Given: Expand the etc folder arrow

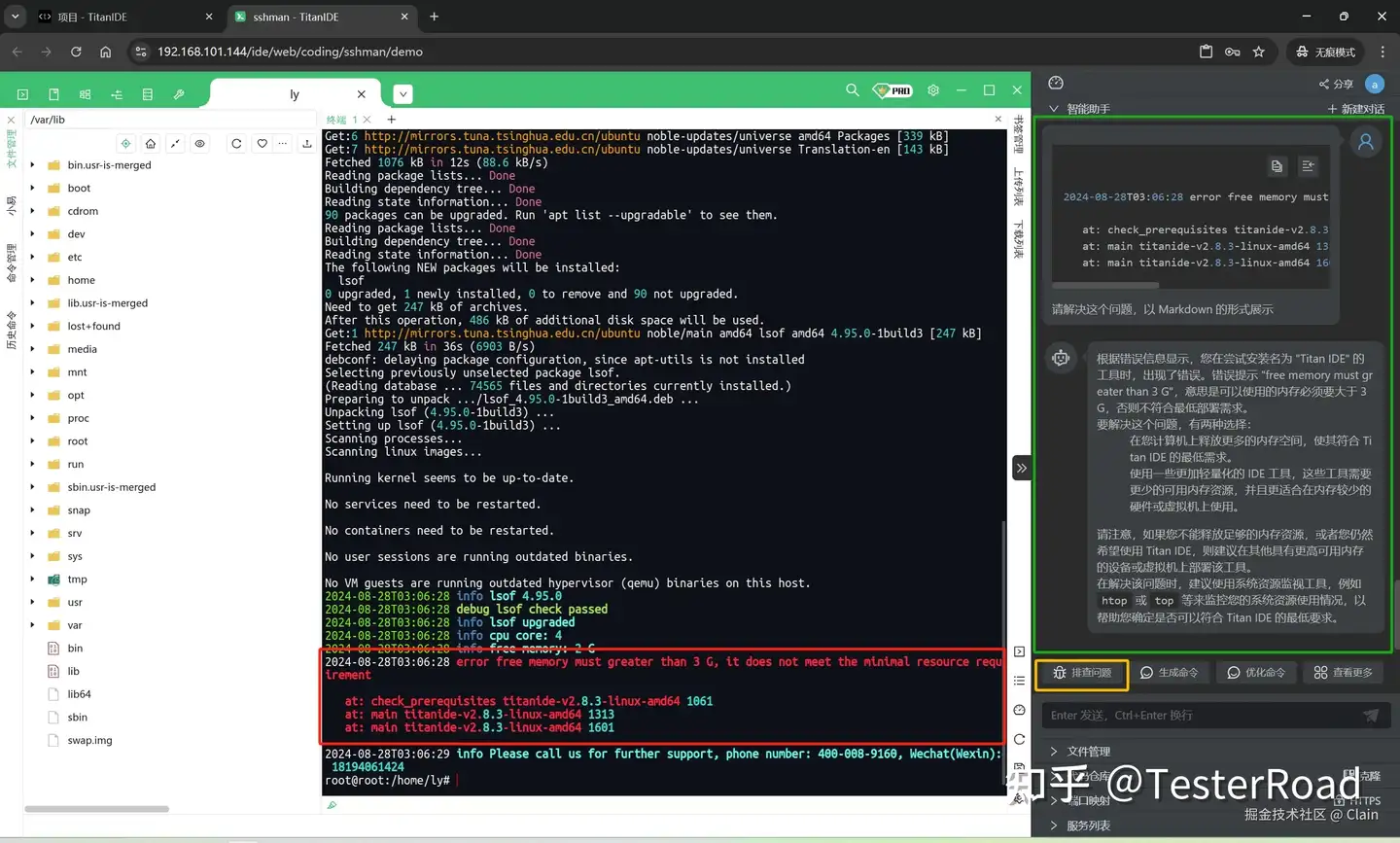Looking at the screenshot, I should (32, 257).
